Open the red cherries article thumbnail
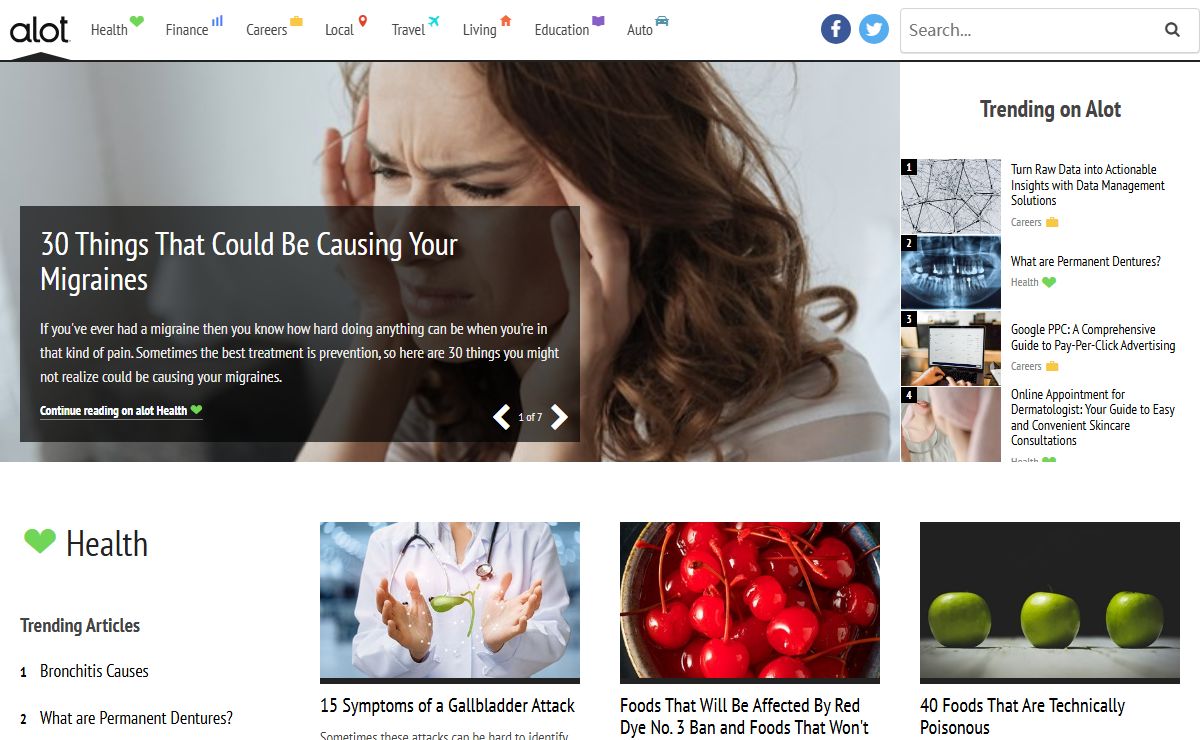The width and height of the screenshot is (1200, 740). tap(750, 601)
